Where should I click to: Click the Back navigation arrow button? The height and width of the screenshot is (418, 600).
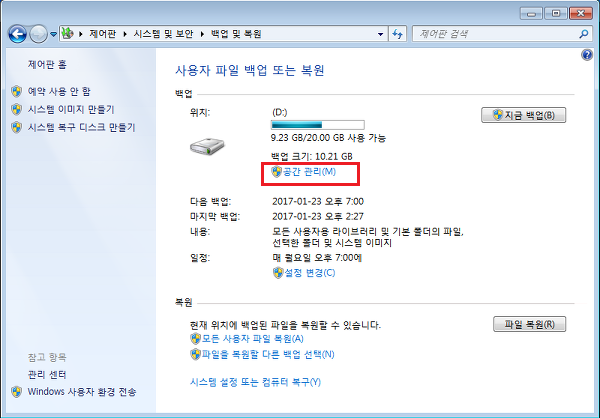click(x=17, y=33)
